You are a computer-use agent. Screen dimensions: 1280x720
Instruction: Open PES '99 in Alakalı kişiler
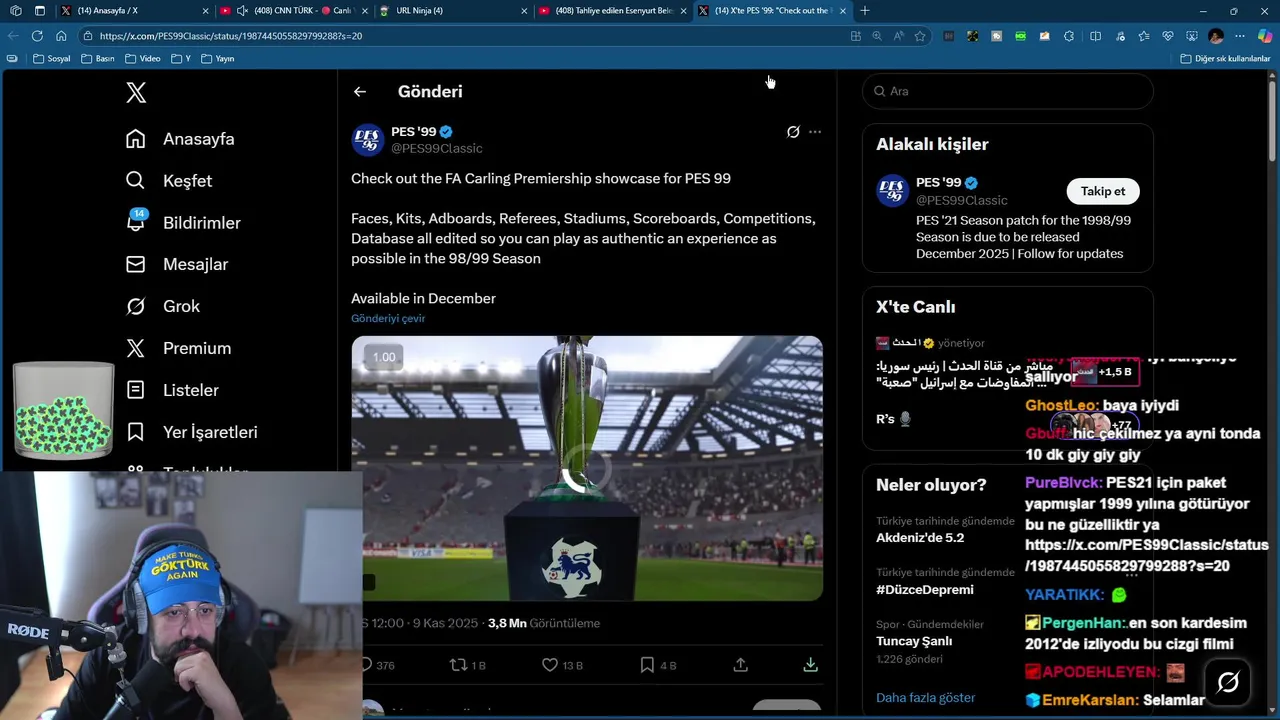coord(939,183)
